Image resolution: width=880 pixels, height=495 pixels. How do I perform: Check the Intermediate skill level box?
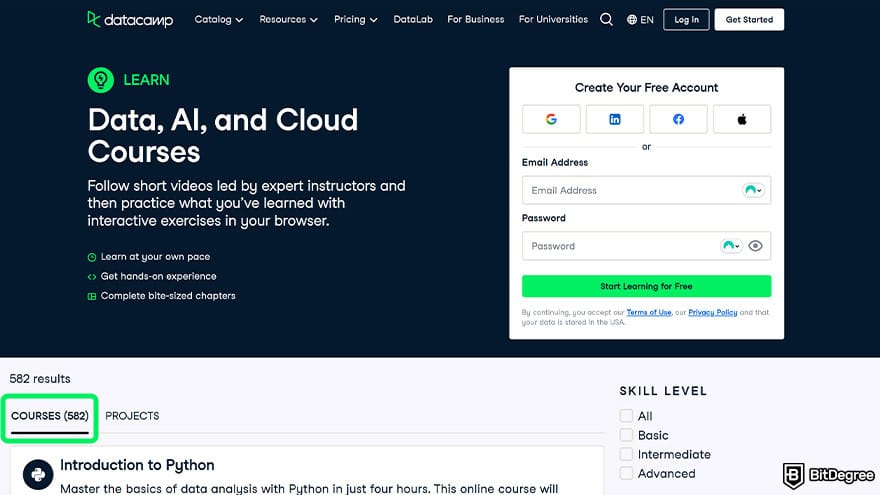(x=626, y=454)
